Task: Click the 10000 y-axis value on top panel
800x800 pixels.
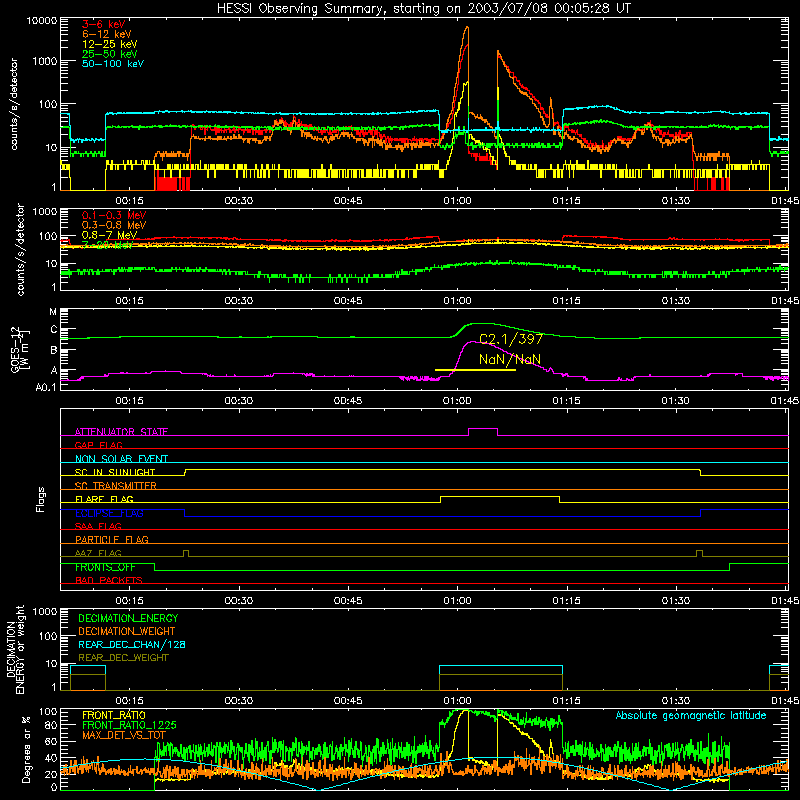Action: click(42, 21)
